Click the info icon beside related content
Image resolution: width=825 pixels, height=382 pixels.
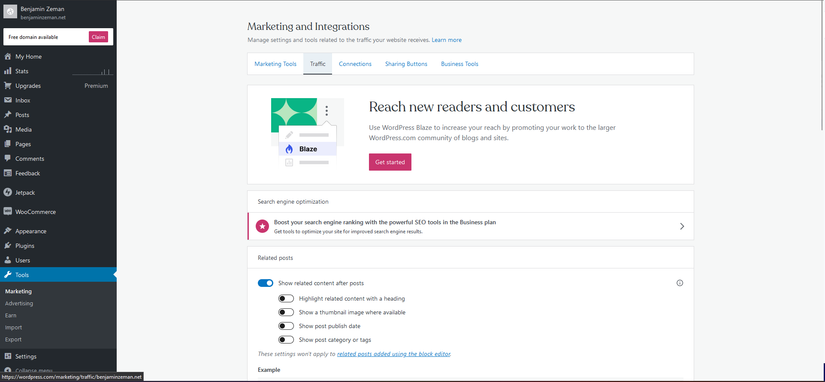(679, 283)
